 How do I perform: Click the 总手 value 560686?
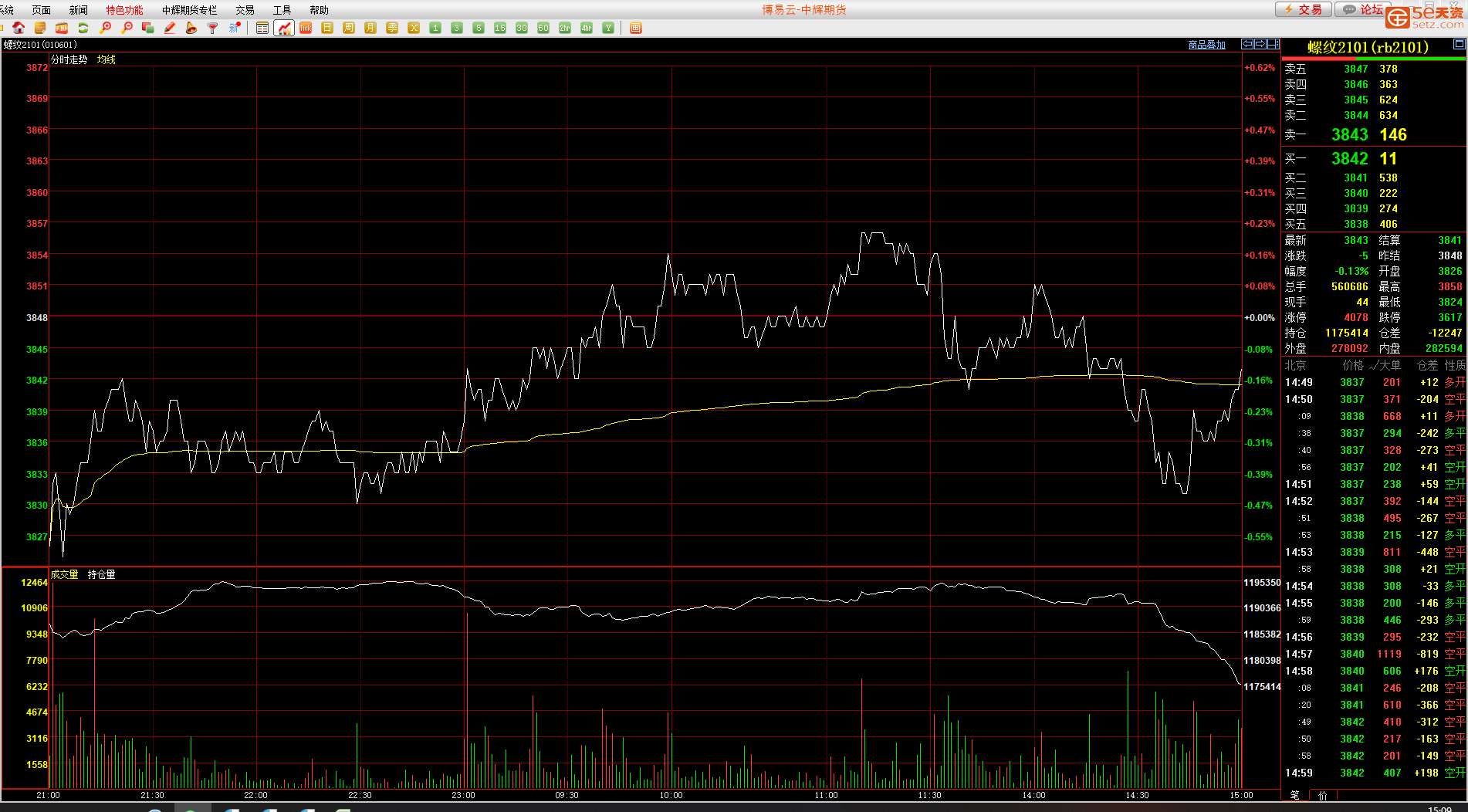[1350, 286]
